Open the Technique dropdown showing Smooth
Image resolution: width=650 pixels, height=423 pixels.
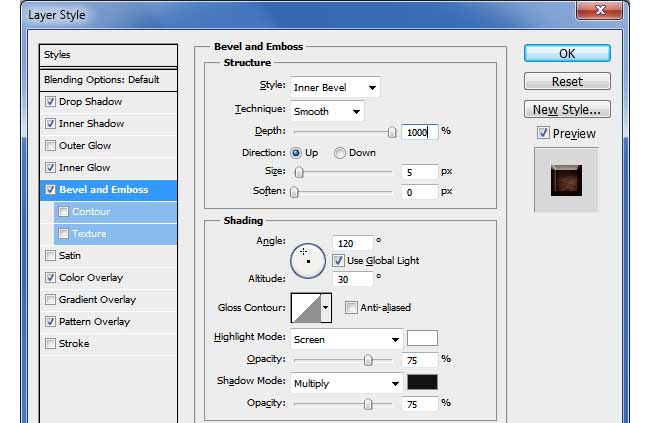(x=327, y=111)
